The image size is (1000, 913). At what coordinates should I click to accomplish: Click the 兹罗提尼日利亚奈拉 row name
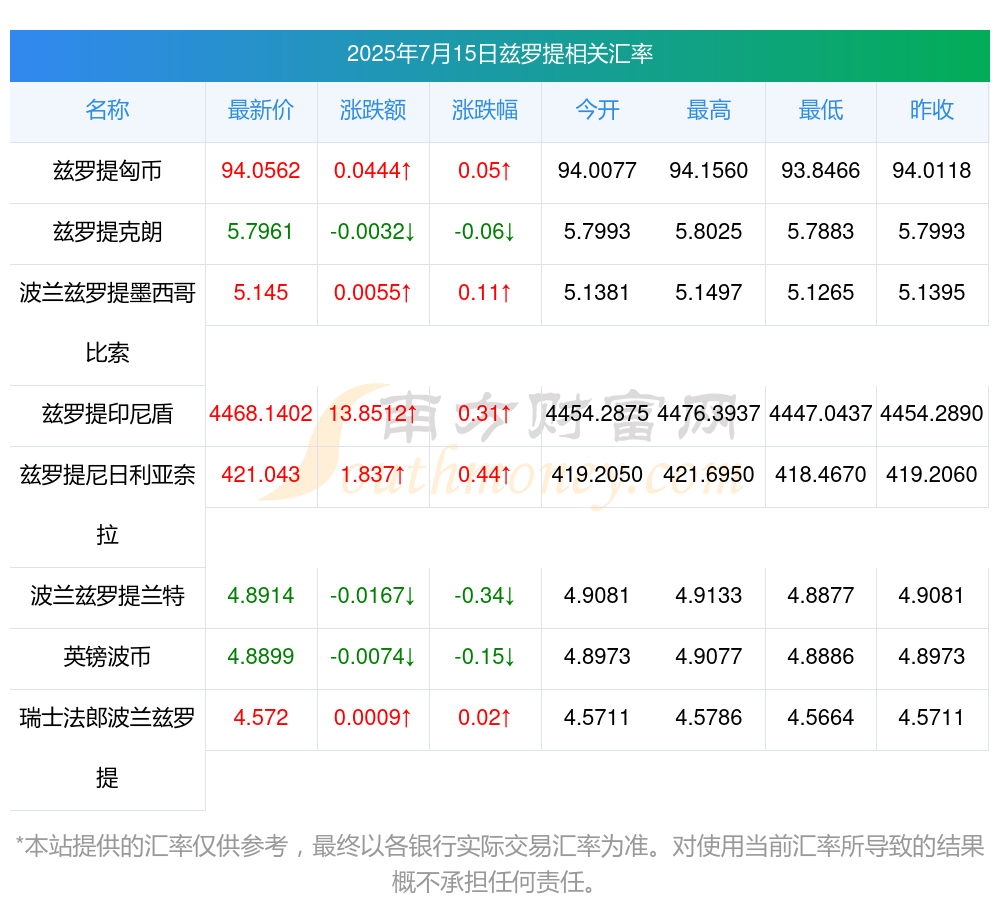click(x=107, y=504)
